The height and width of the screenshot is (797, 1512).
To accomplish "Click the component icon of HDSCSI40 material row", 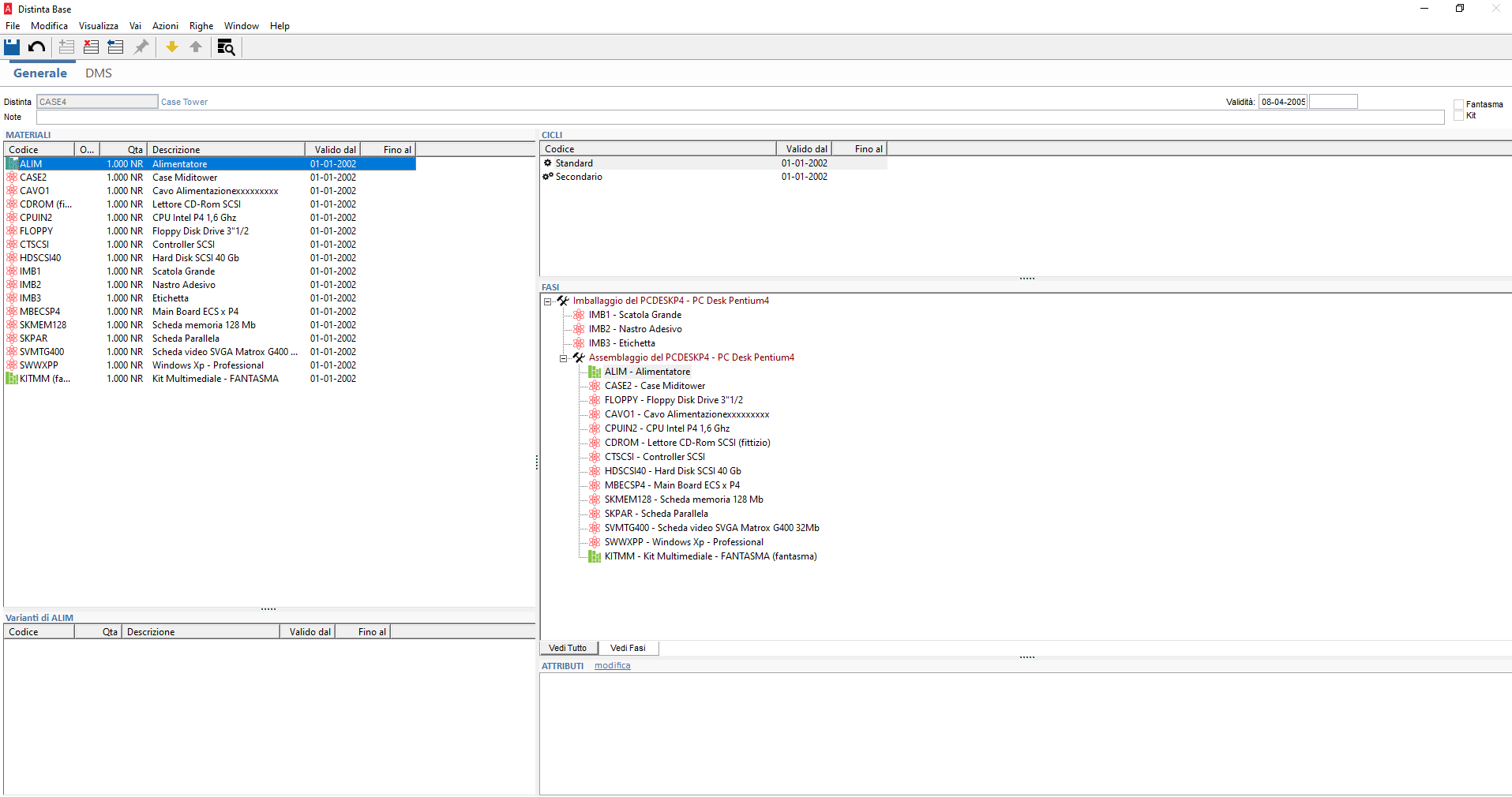I will pos(12,258).
